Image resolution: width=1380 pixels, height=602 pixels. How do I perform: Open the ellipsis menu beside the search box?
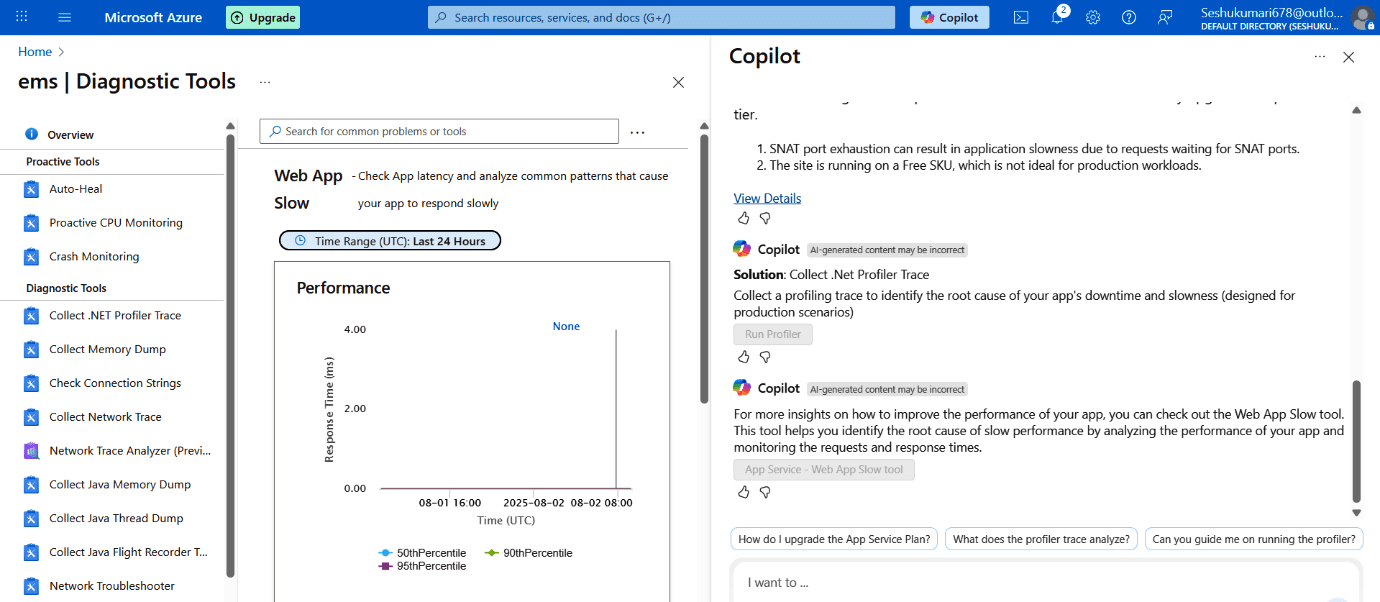pos(638,131)
